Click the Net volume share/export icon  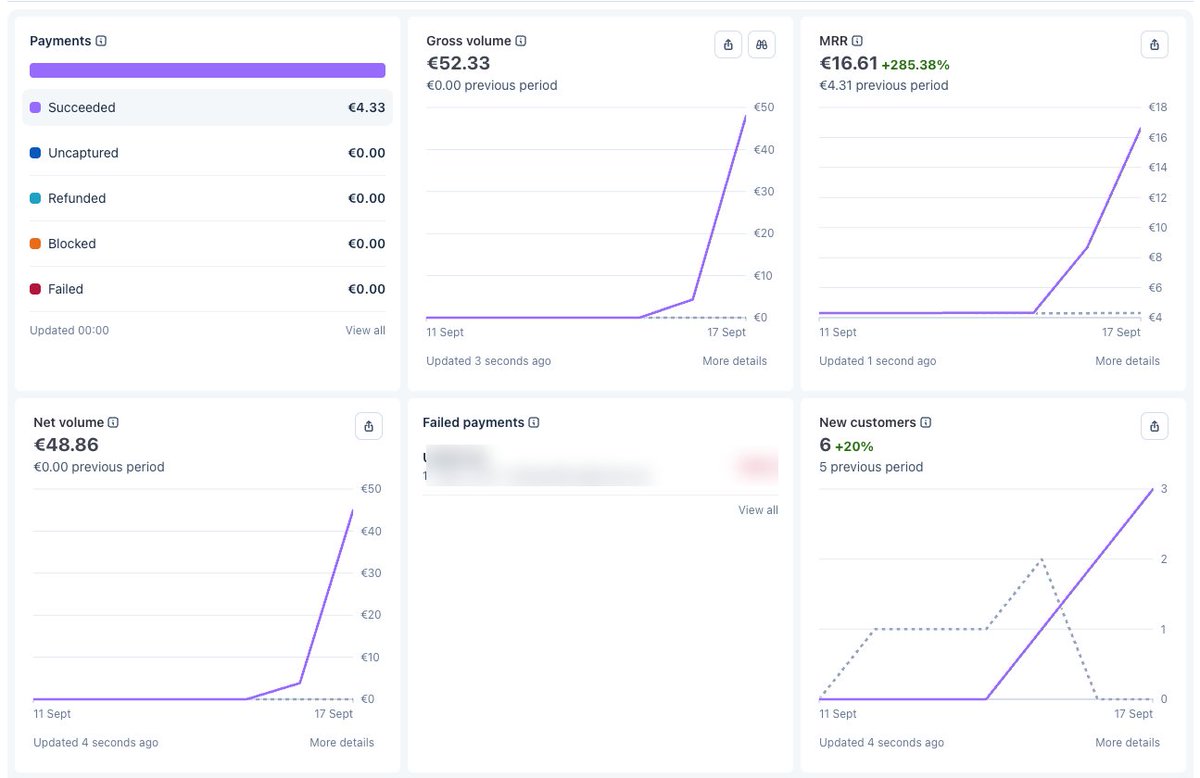tap(369, 426)
